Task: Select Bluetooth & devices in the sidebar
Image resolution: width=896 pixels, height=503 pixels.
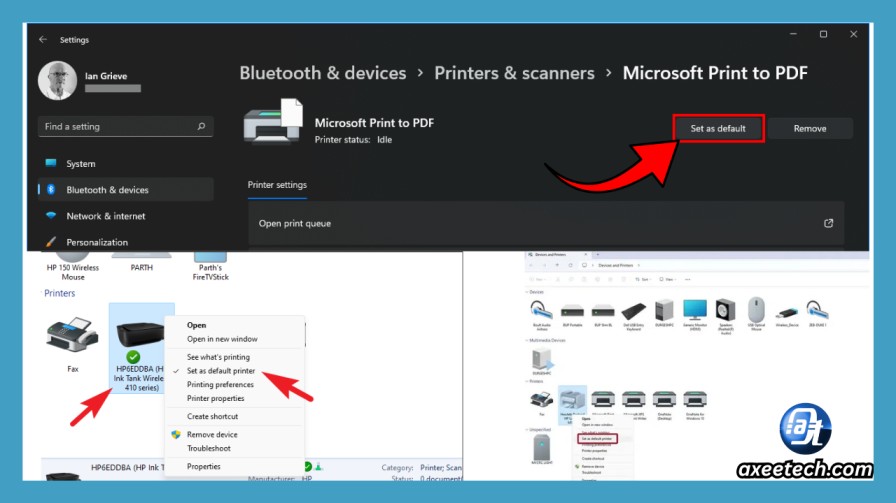Action: pyautogui.click(x=125, y=190)
